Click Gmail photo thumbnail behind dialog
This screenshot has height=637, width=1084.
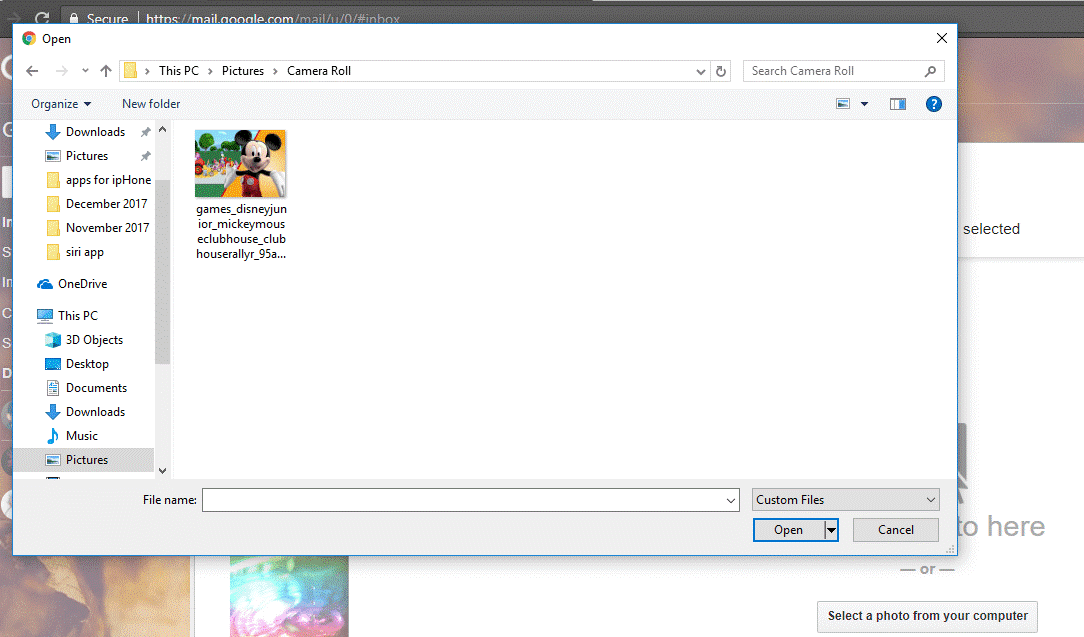coord(289,596)
